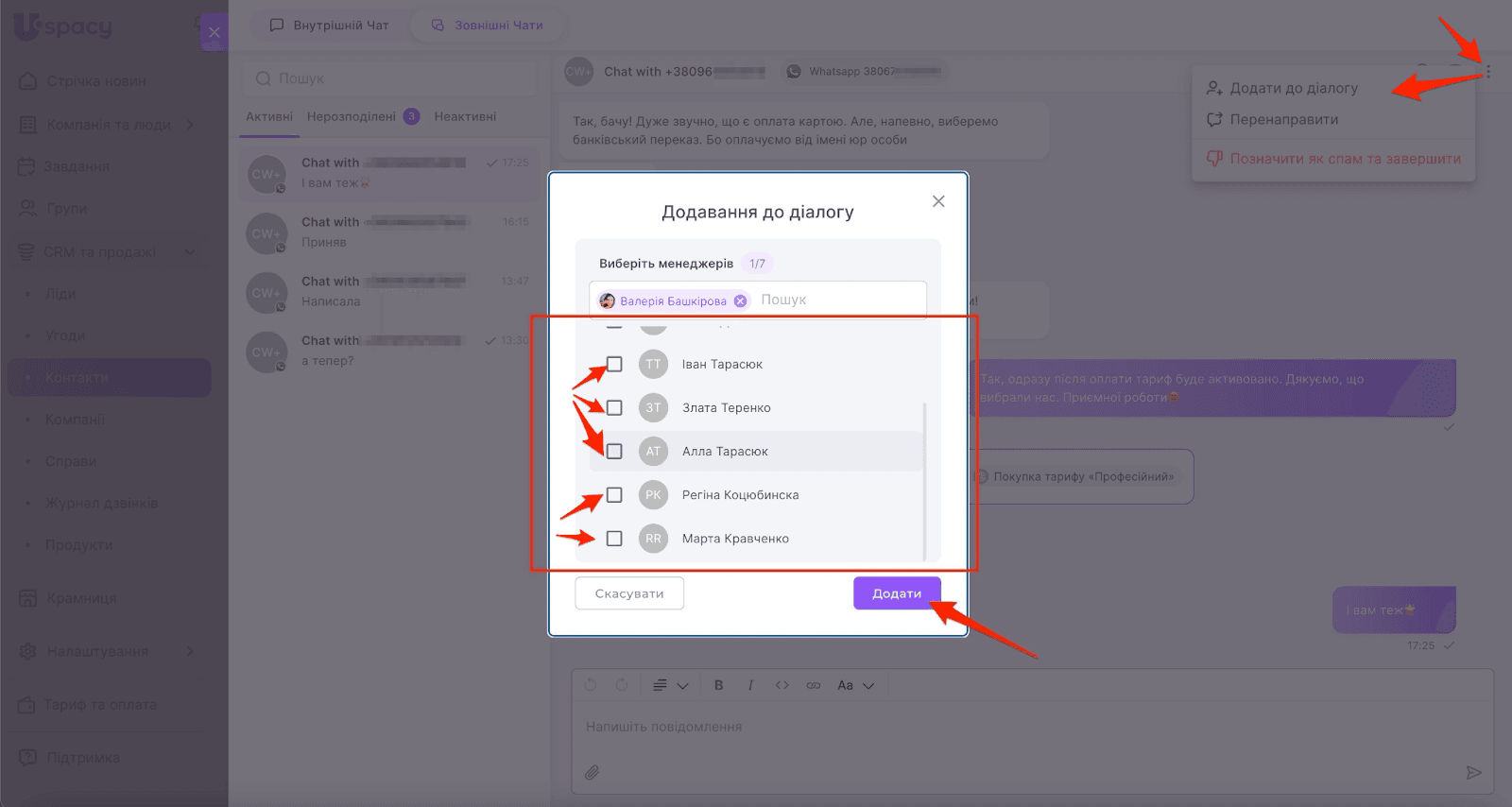Click the code formatting icon
The height and width of the screenshot is (807, 1512).
click(782, 685)
